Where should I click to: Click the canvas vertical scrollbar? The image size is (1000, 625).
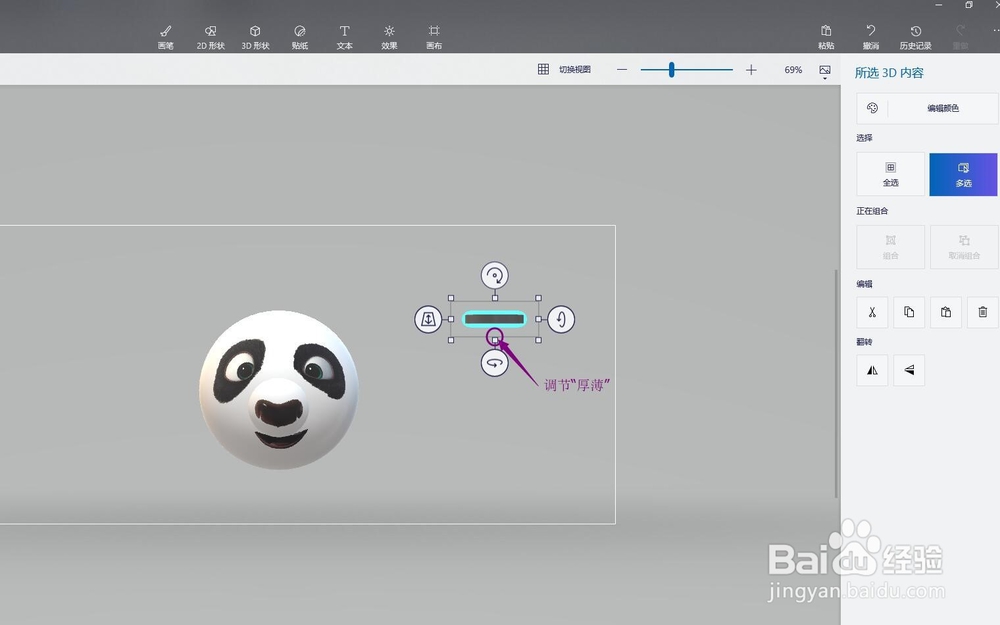click(x=836, y=383)
